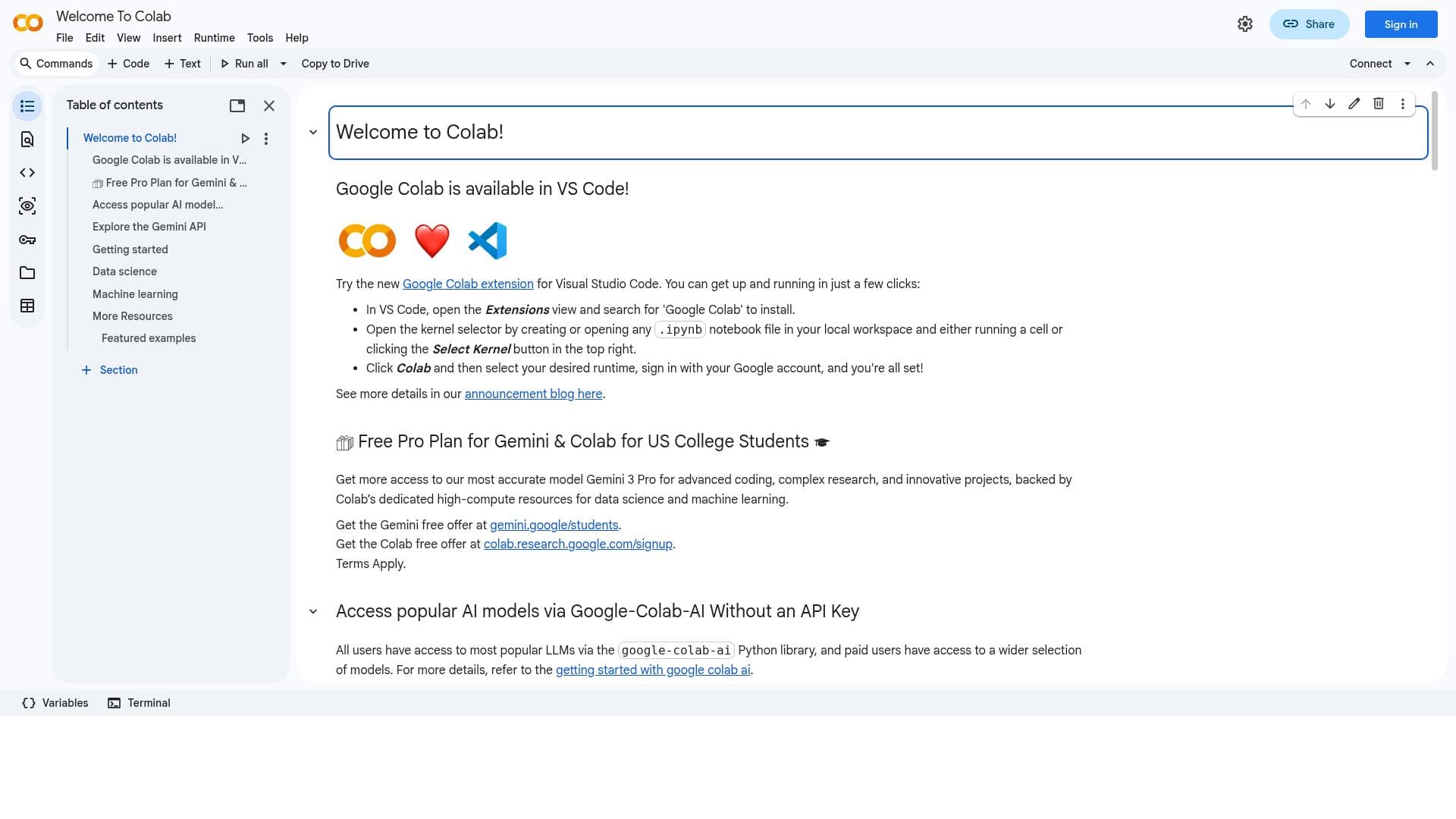Delete cell using the trash icon
The height and width of the screenshot is (819, 1456).
[x=1379, y=104]
